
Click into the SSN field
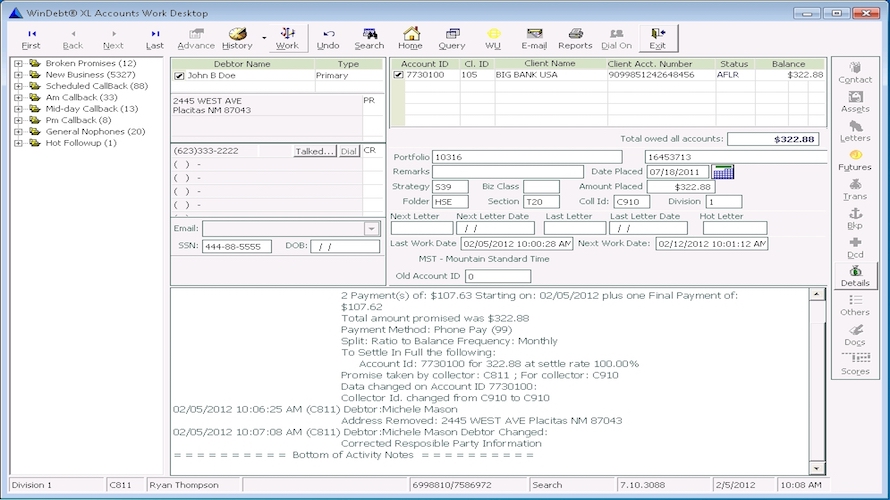(x=237, y=246)
